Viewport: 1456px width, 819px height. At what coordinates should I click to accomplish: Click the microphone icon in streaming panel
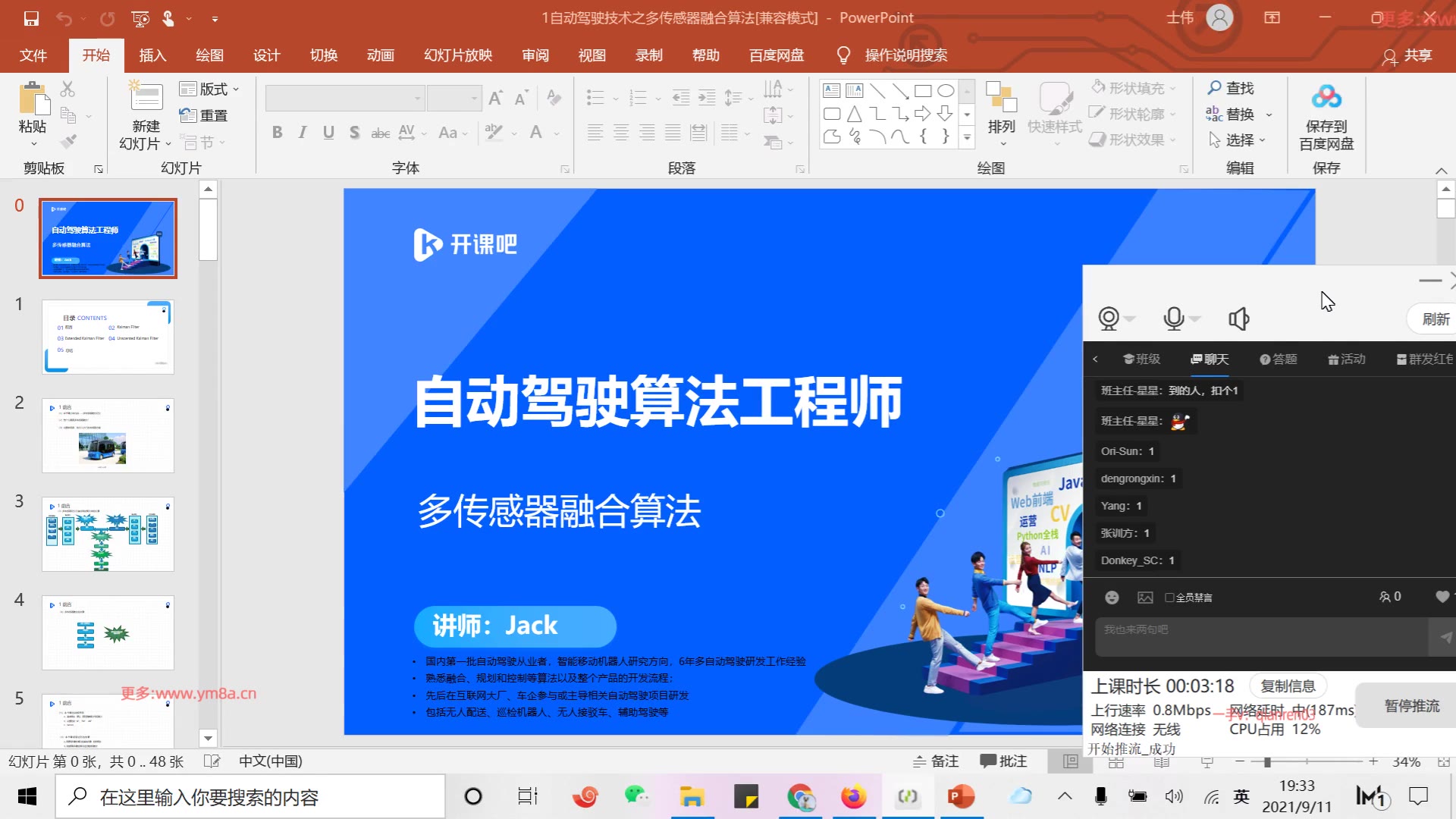pyautogui.click(x=1173, y=318)
